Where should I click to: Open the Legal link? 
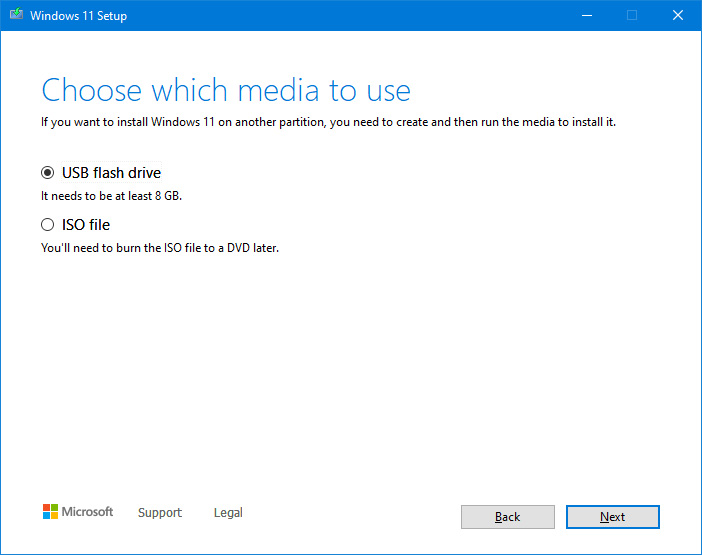[228, 513]
